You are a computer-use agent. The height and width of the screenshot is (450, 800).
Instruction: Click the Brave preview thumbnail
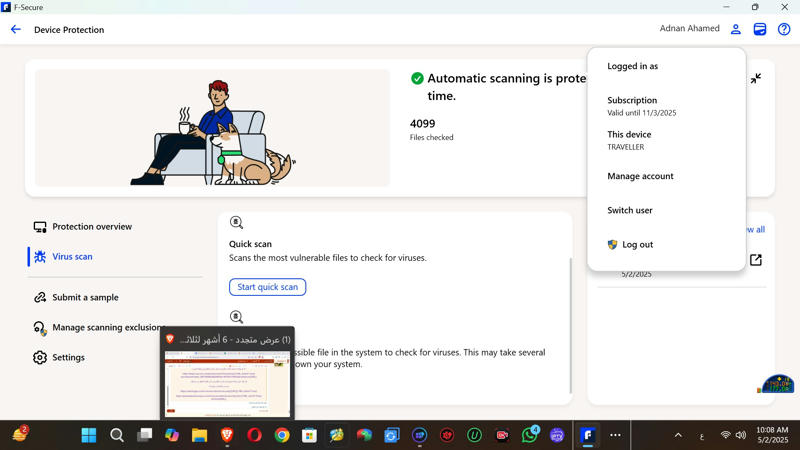228,386
